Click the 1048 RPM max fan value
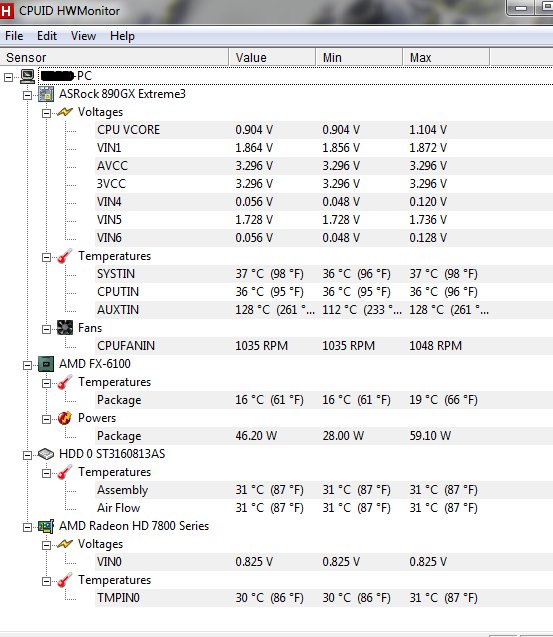Screen dimensions: 553x637 pos(435,346)
